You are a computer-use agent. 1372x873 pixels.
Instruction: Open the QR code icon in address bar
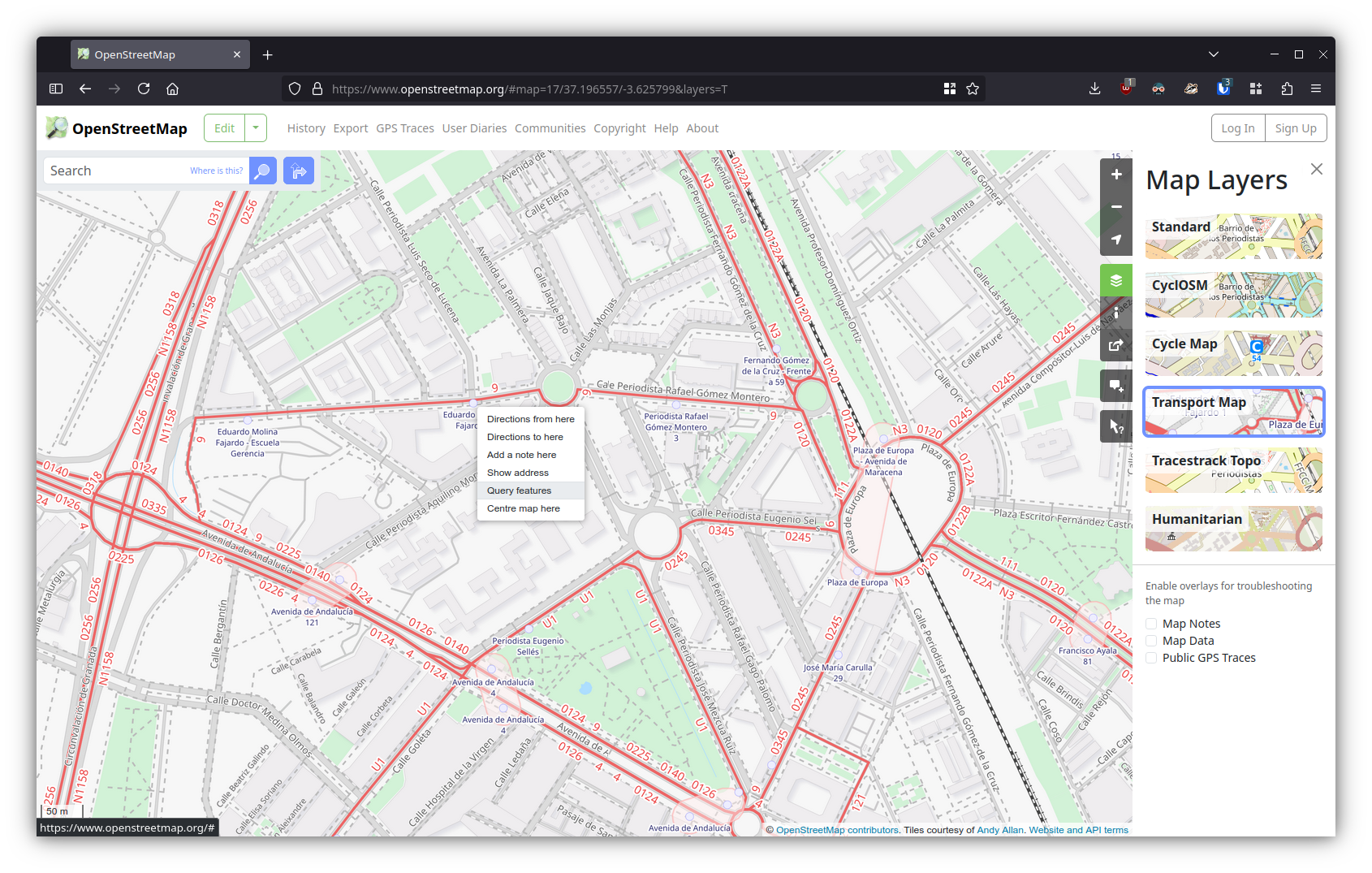coord(950,89)
